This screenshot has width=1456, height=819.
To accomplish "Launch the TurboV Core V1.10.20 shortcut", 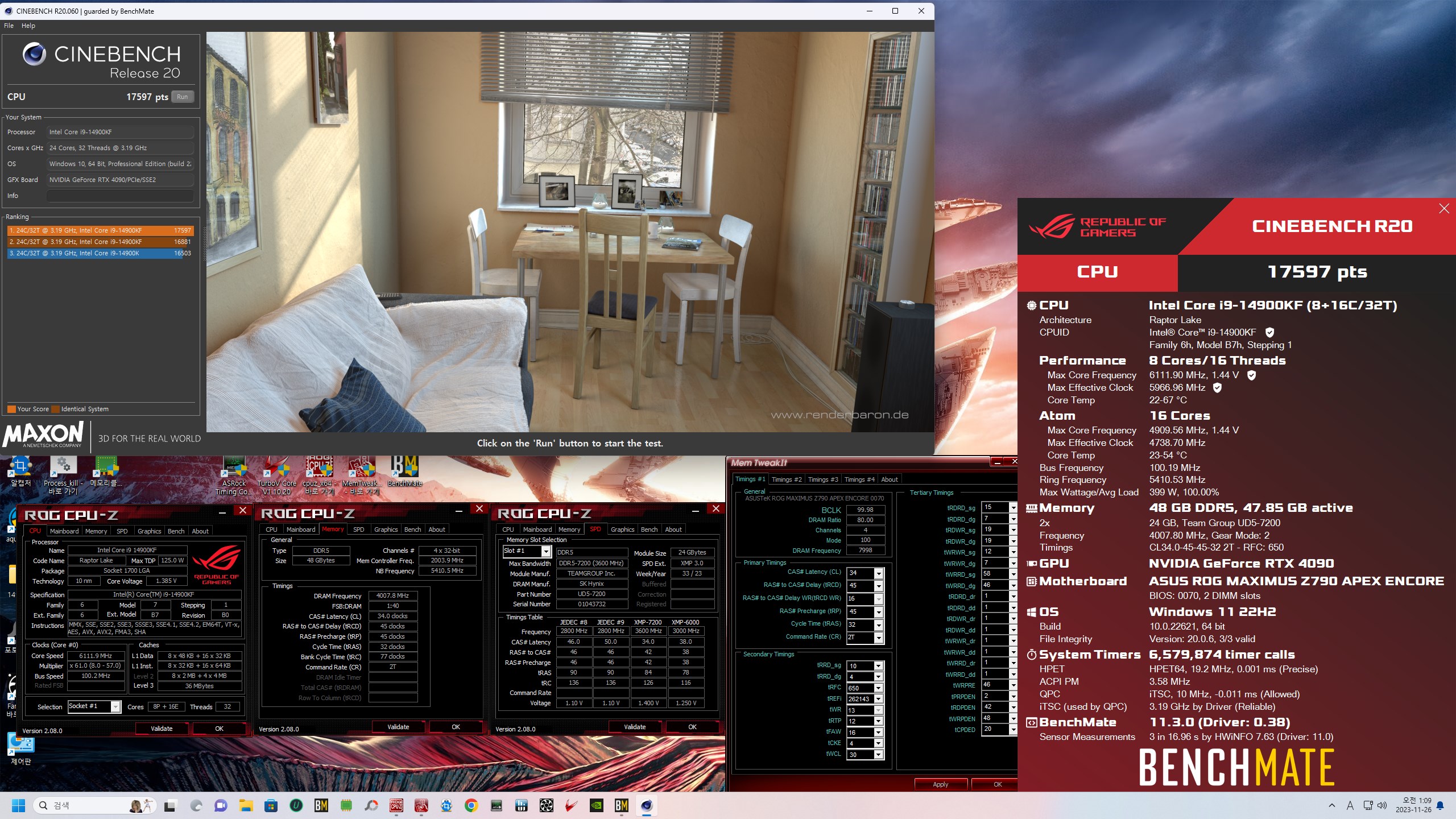I will click(276, 475).
